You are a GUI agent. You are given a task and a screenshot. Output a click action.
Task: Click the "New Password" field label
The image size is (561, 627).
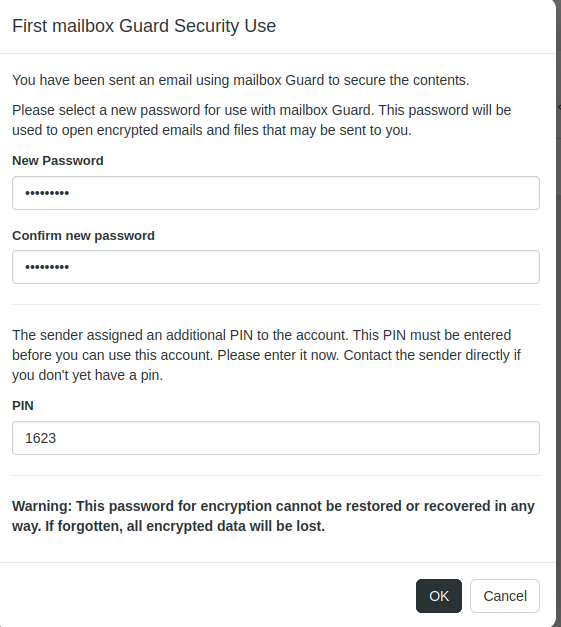click(58, 161)
